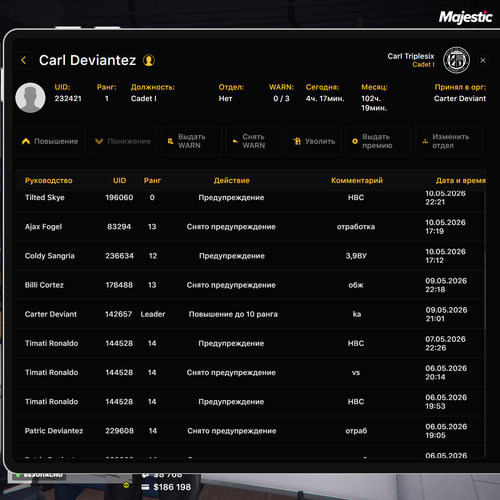Screen dimensions: 500x500
Task: Select the Coldy Sangria row name
Action: [x=50, y=256]
